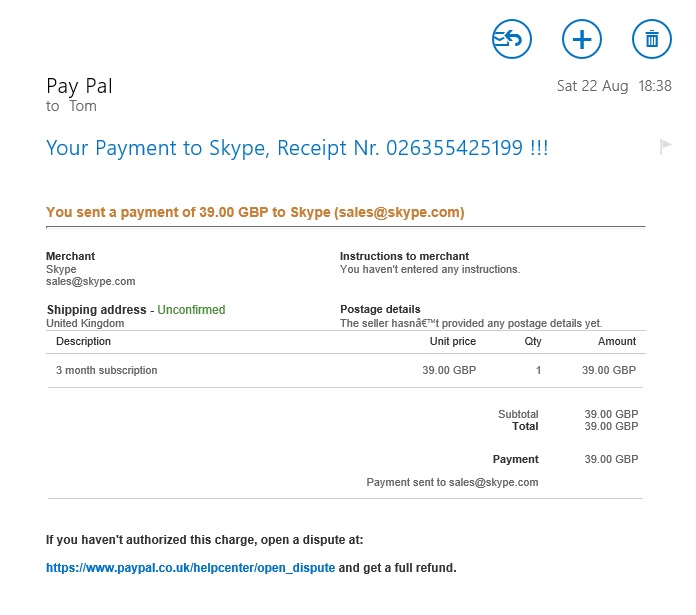Select the email subject line with receipt number
This screenshot has height=615, width=696.
coord(297,148)
